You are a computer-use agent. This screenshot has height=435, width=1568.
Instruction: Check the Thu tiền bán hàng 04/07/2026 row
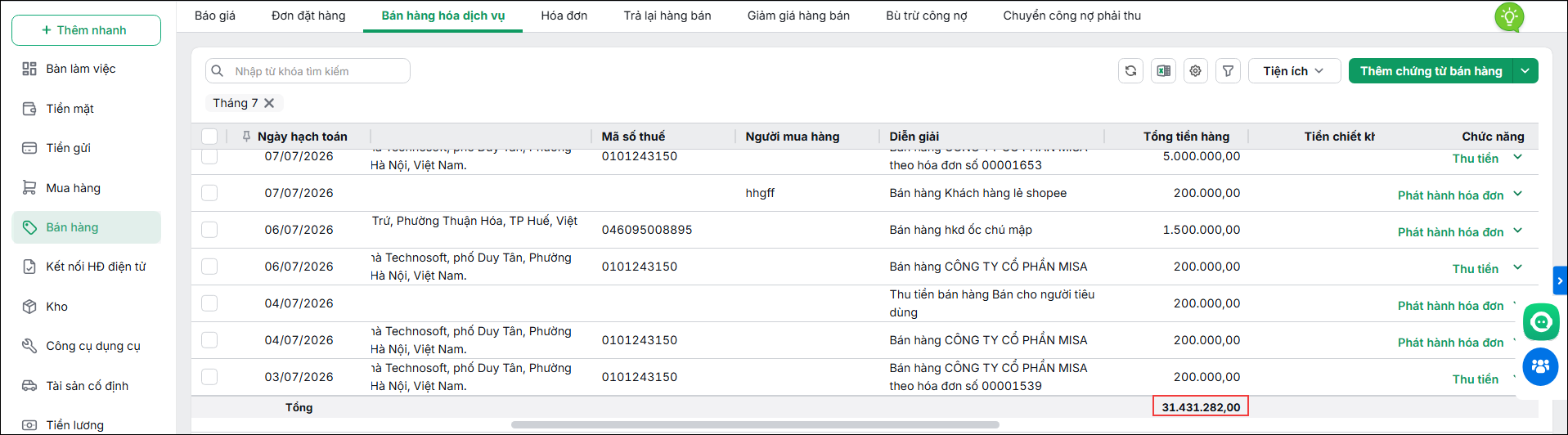tap(209, 303)
